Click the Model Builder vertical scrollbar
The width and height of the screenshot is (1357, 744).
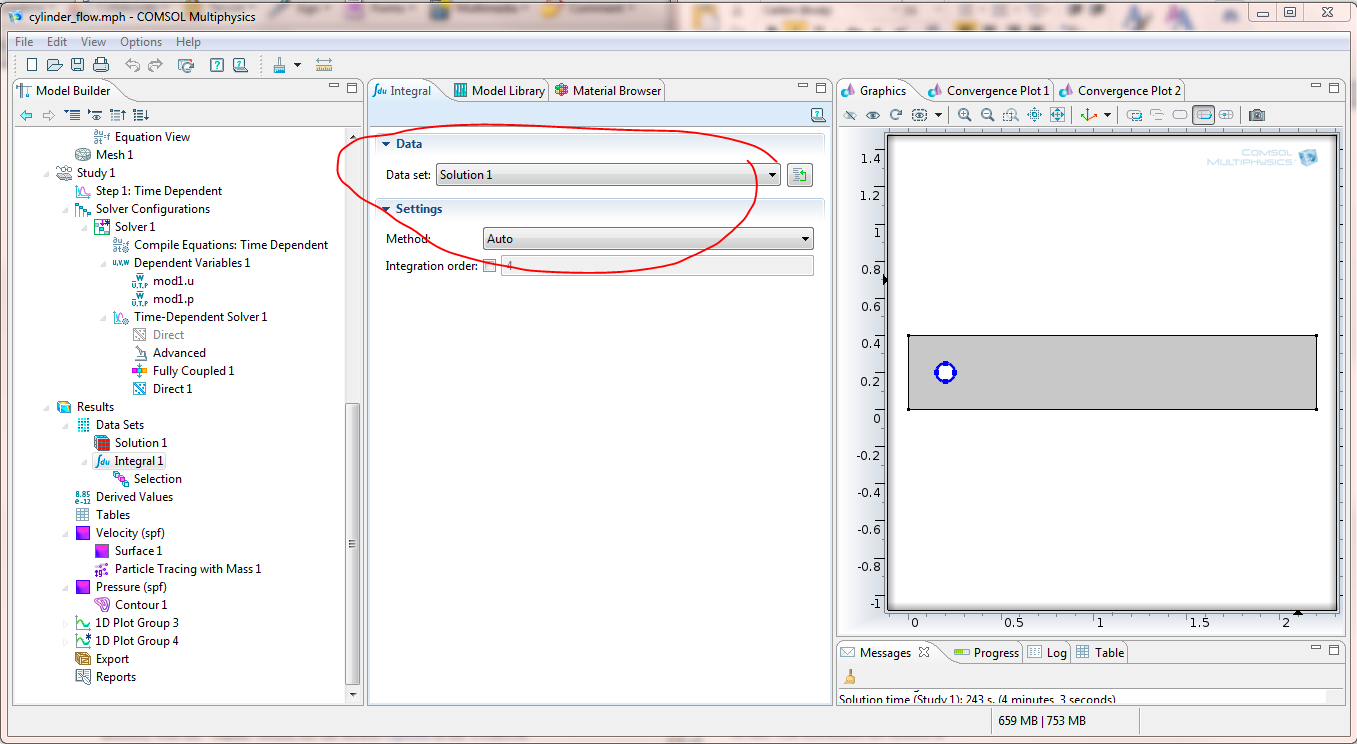(352, 543)
